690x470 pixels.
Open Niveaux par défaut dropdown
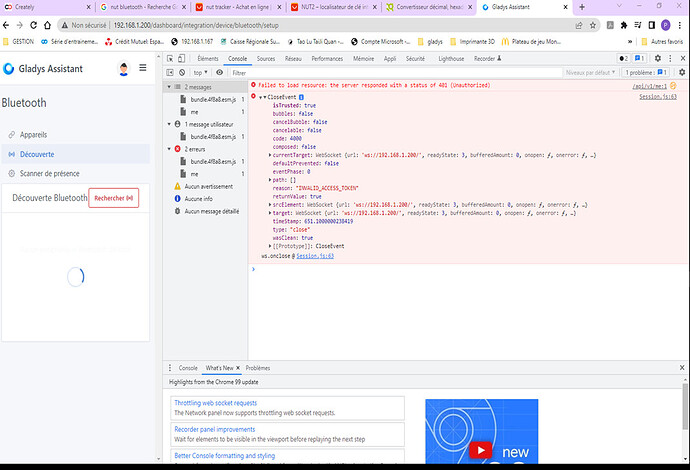point(591,73)
